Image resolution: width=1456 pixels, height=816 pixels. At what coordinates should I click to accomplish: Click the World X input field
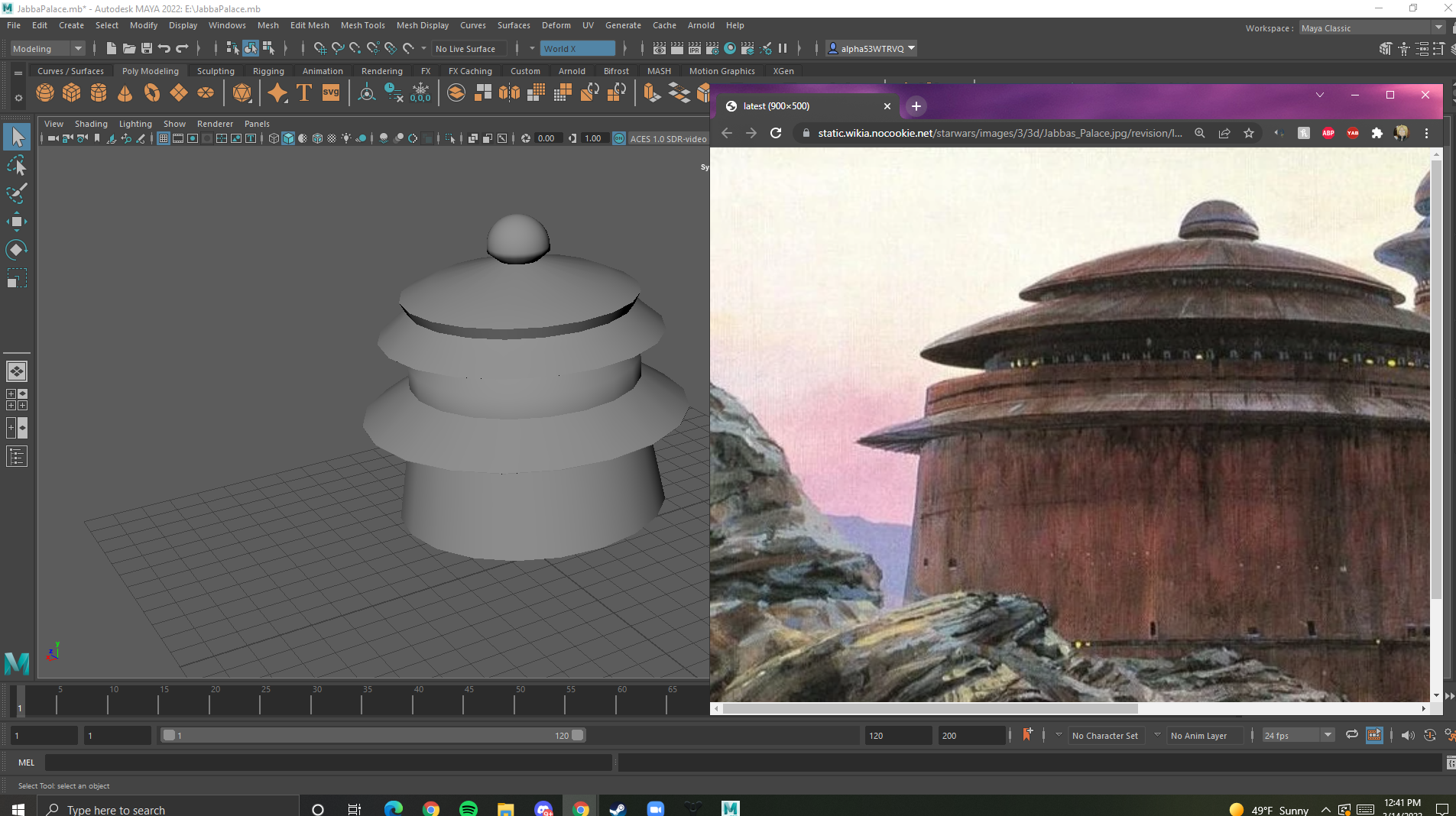click(578, 48)
